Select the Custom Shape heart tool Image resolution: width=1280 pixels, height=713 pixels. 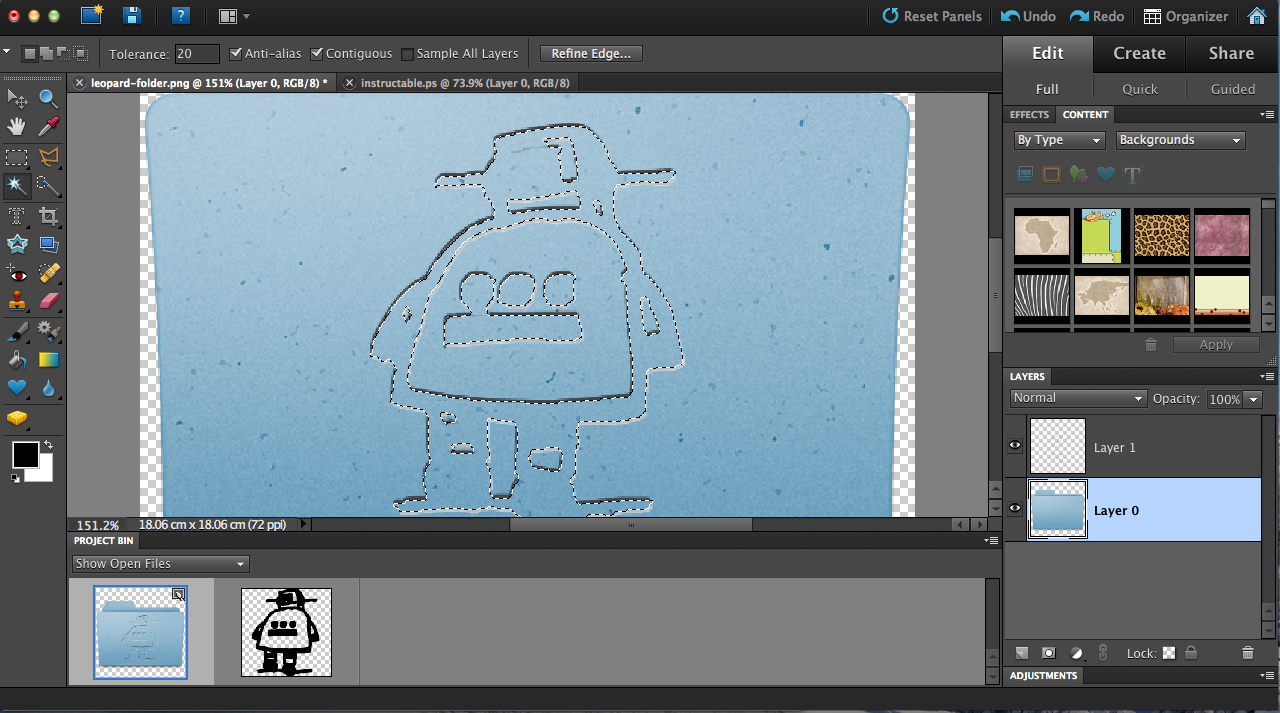(x=17, y=388)
